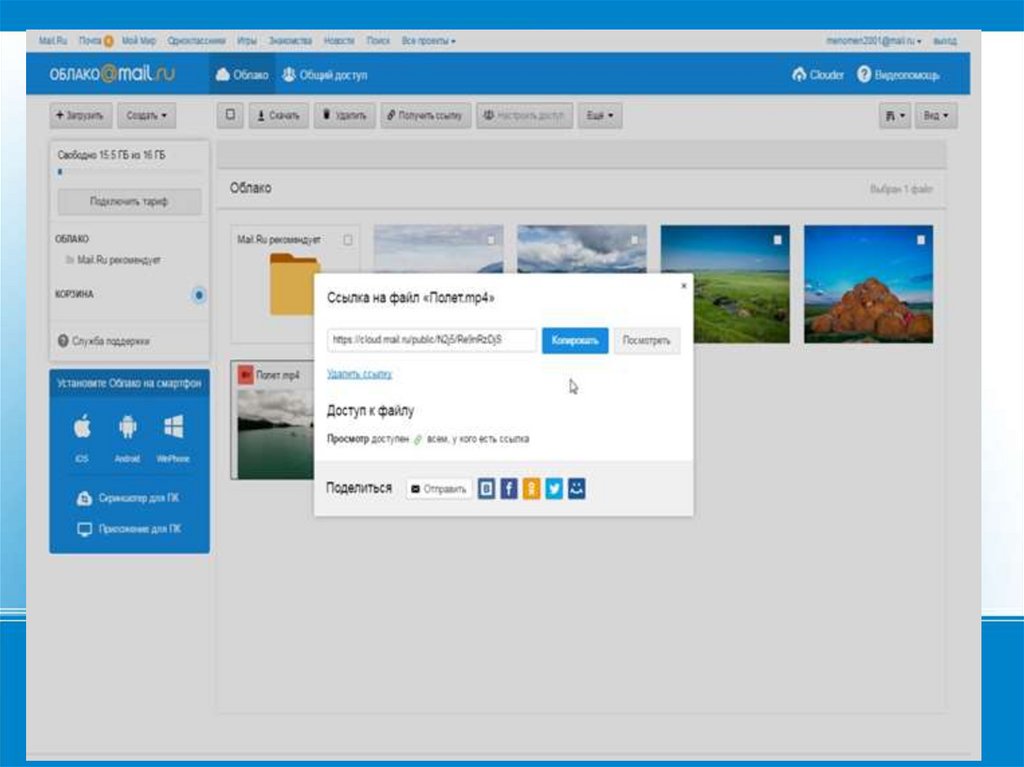Open the Mail.Ru рекомендует folder icon
The image size is (1024, 767).
point(293,284)
